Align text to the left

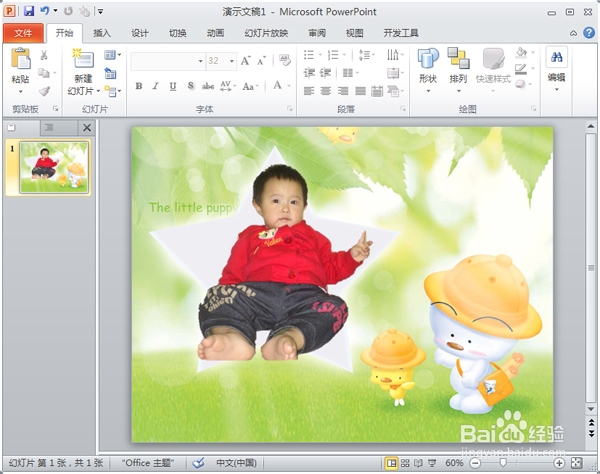(x=309, y=91)
